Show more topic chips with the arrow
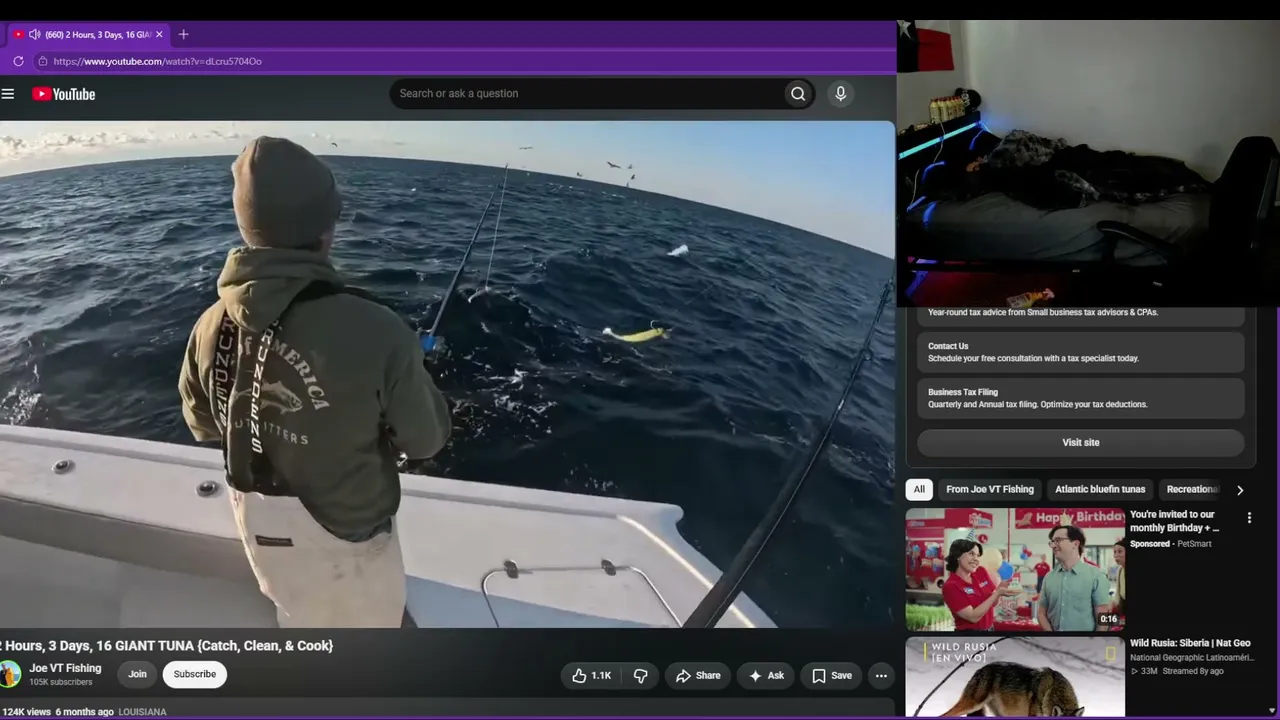The image size is (1280, 720). click(x=1240, y=490)
